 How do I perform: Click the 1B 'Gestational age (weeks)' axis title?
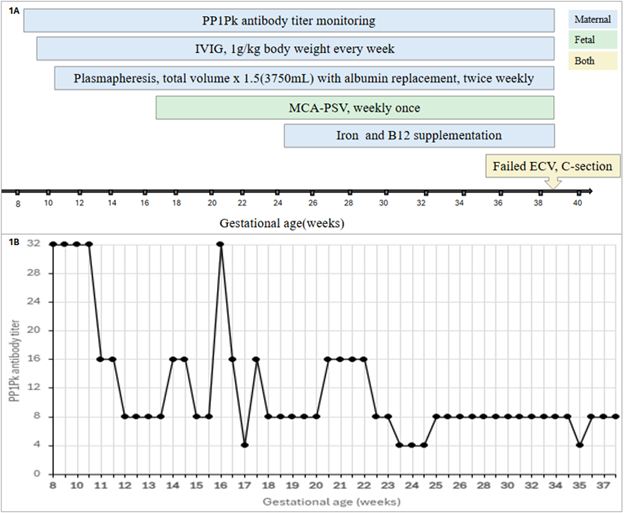(x=332, y=501)
